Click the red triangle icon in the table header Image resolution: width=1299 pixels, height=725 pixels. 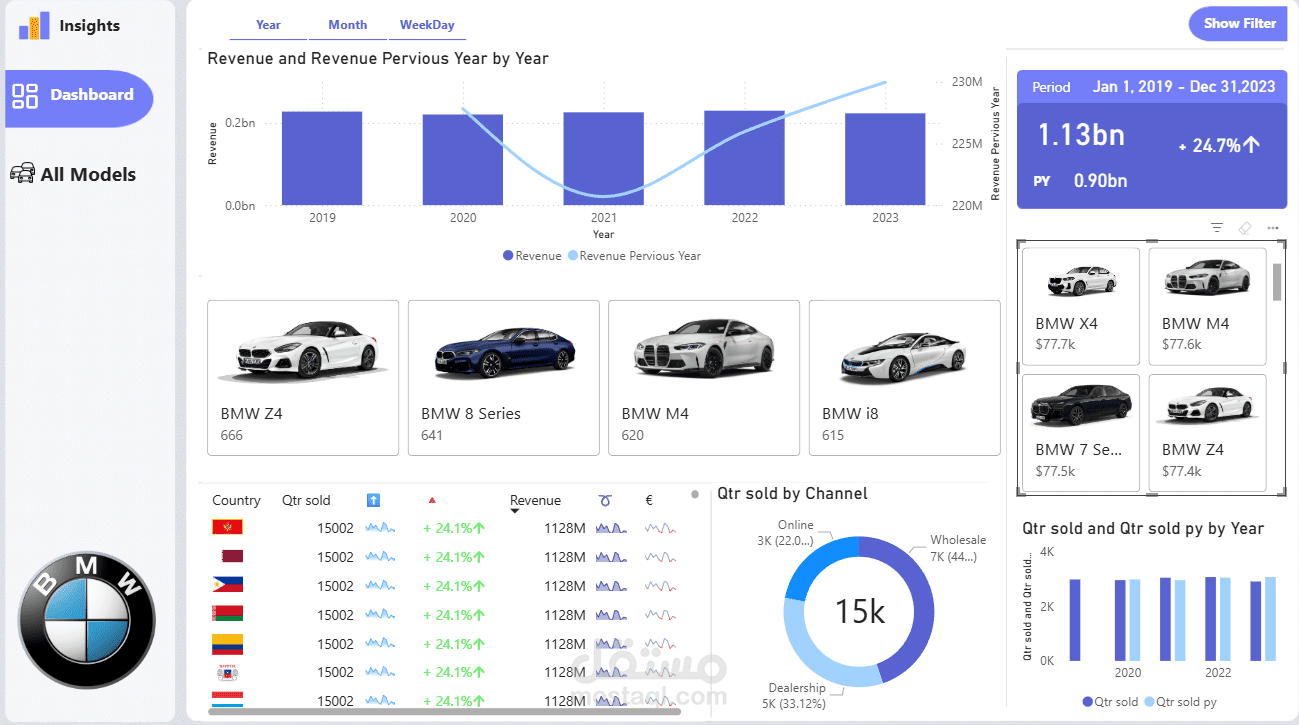click(x=431, y=500)
